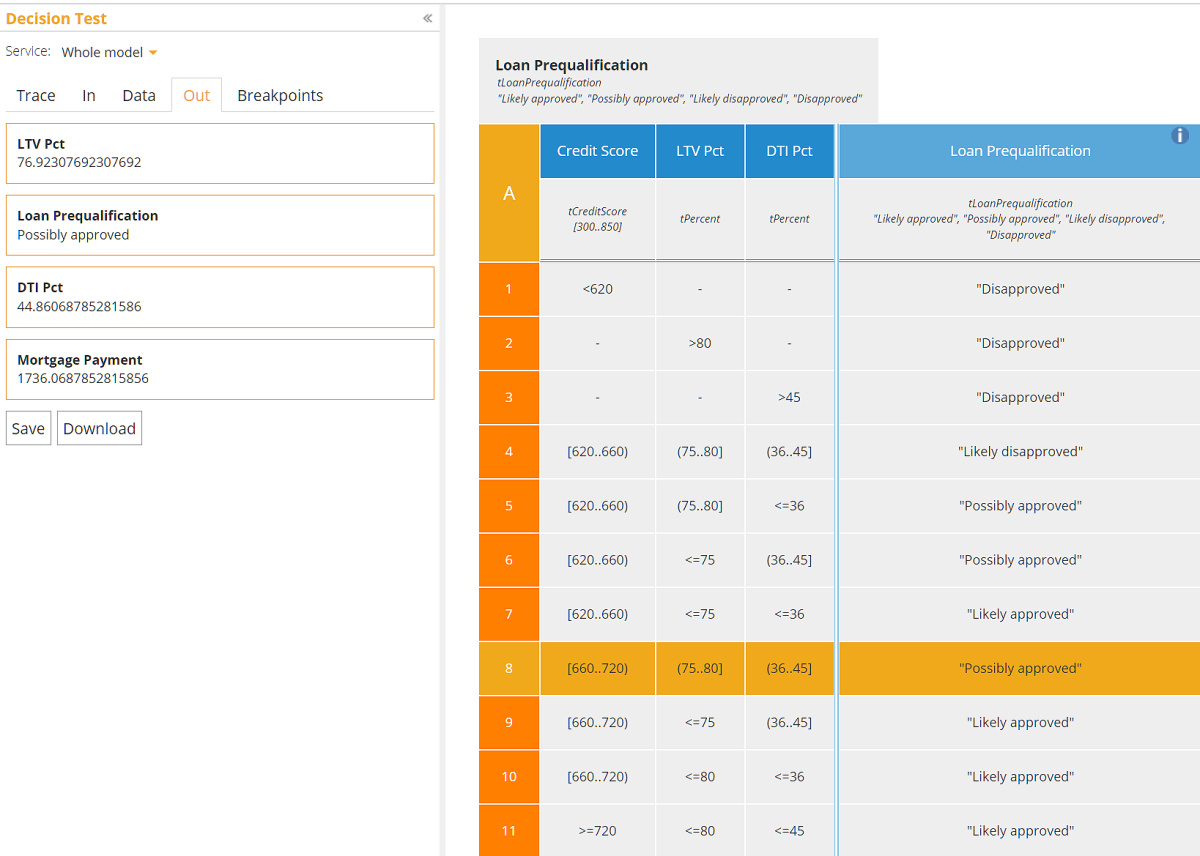Screen dimensions: 1200x856
Task: Select the LTV Pct output box
Action: tap(220, 153)
